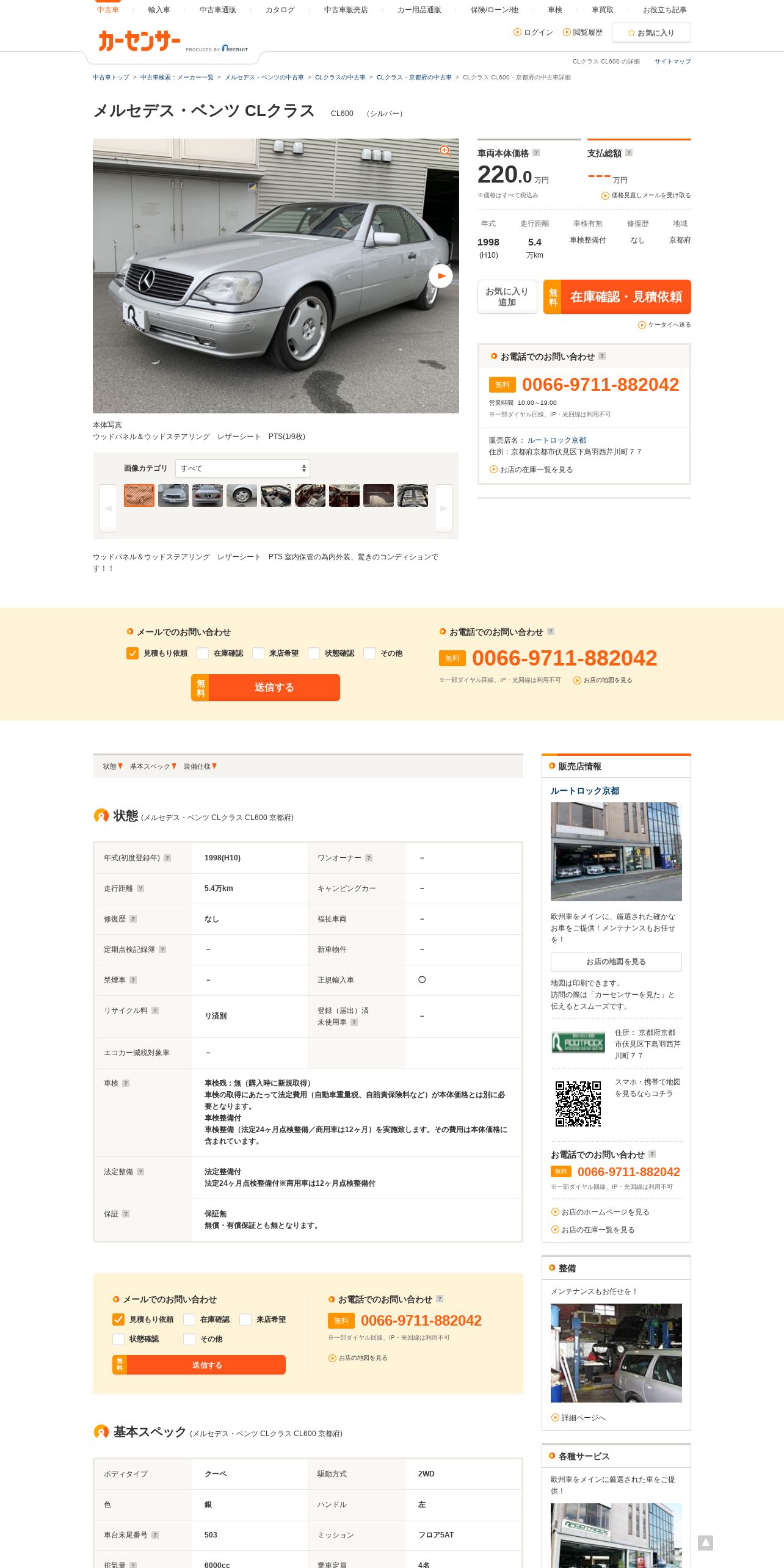Viewport: 784px width, 1568px height.
Task: Click help icon next to リサイクル料
Action: pos(155,1011)
